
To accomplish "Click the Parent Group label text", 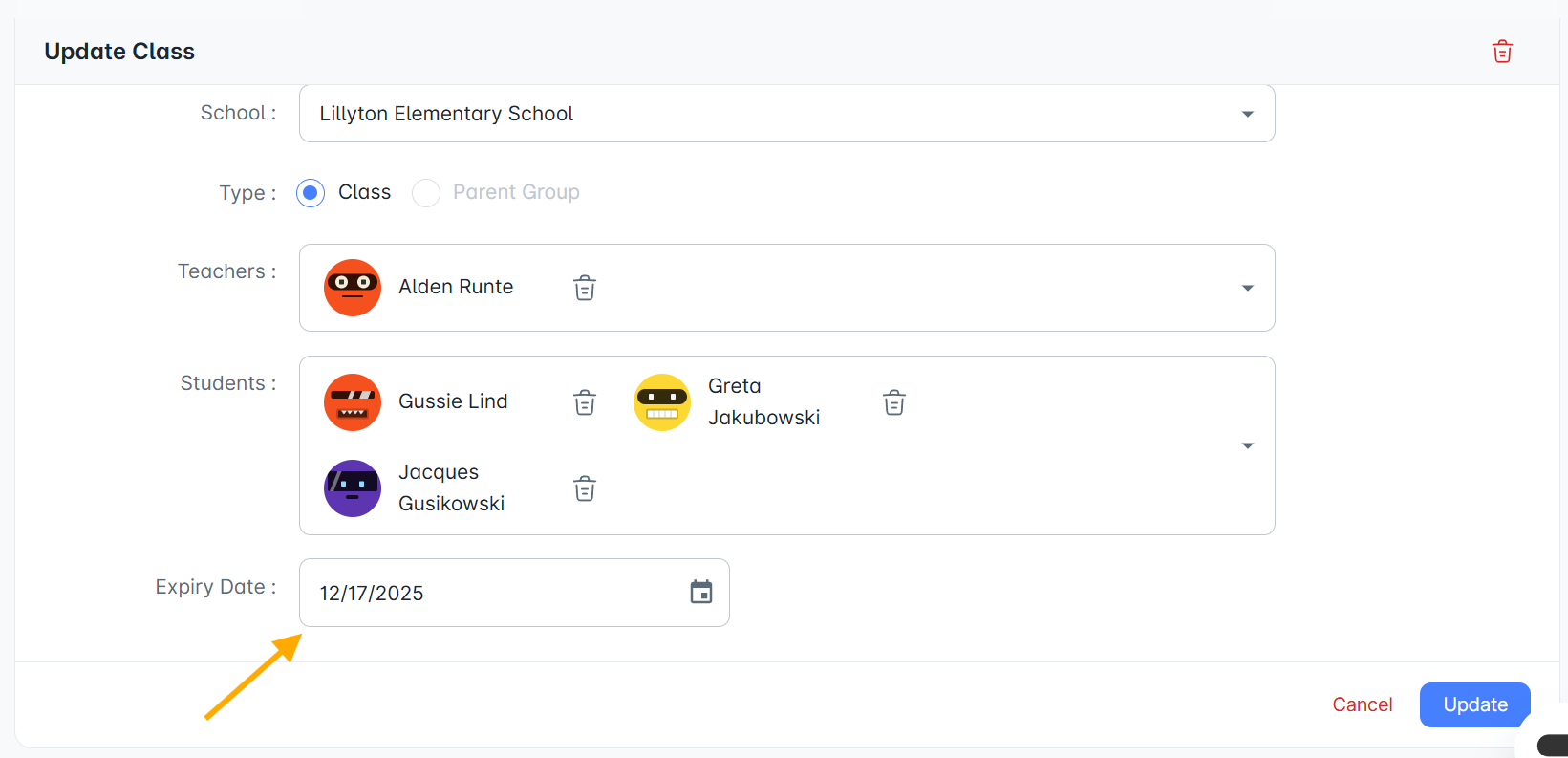I will (x=516, y=192).
